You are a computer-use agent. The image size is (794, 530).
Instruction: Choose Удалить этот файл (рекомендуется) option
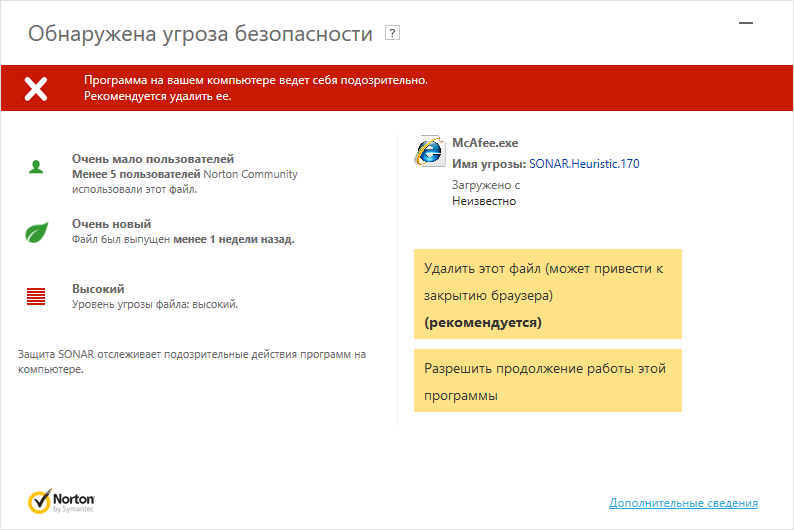click(x=547, y=295)
